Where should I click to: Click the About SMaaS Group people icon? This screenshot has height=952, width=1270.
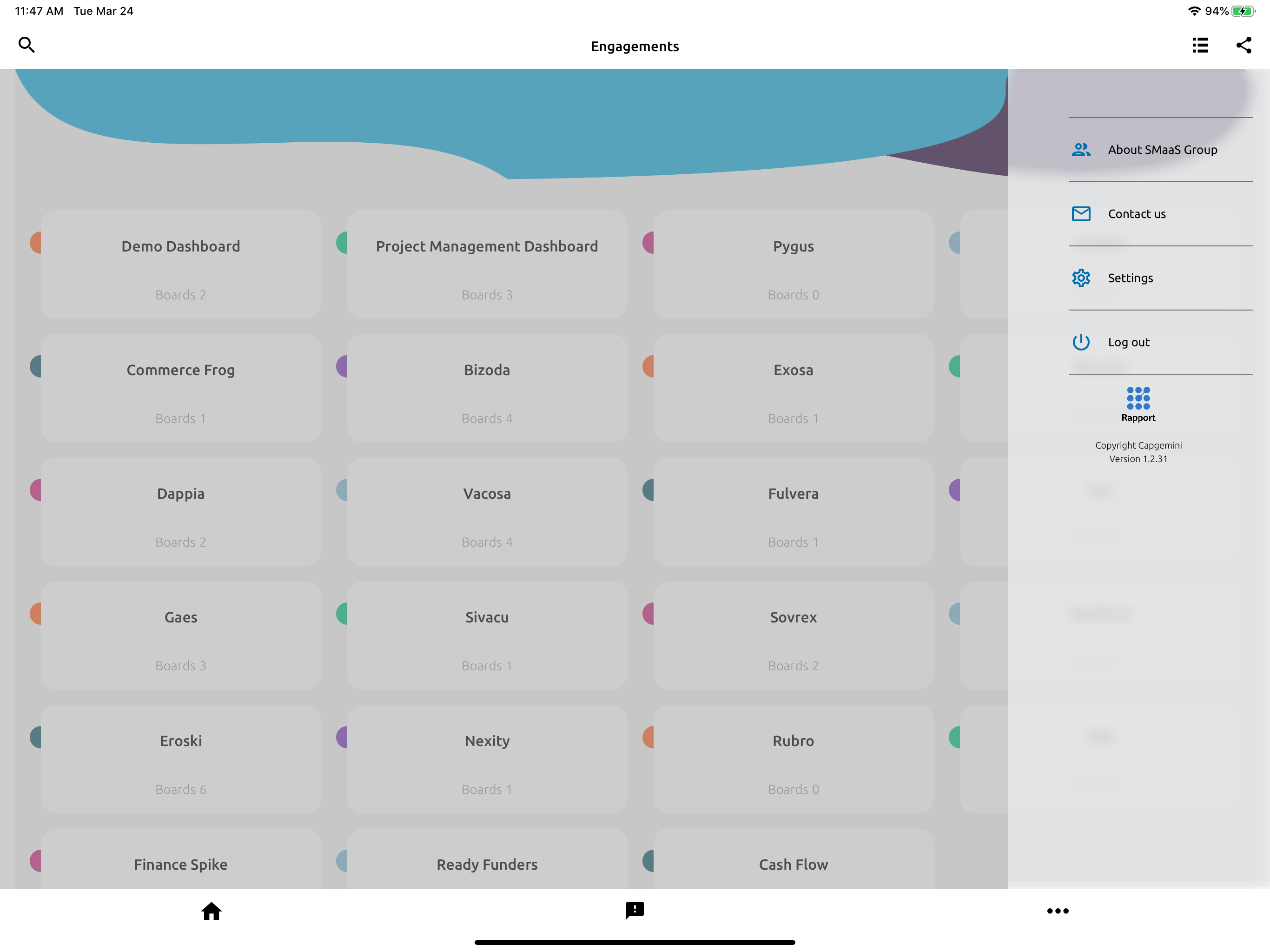pos(1081,150)
